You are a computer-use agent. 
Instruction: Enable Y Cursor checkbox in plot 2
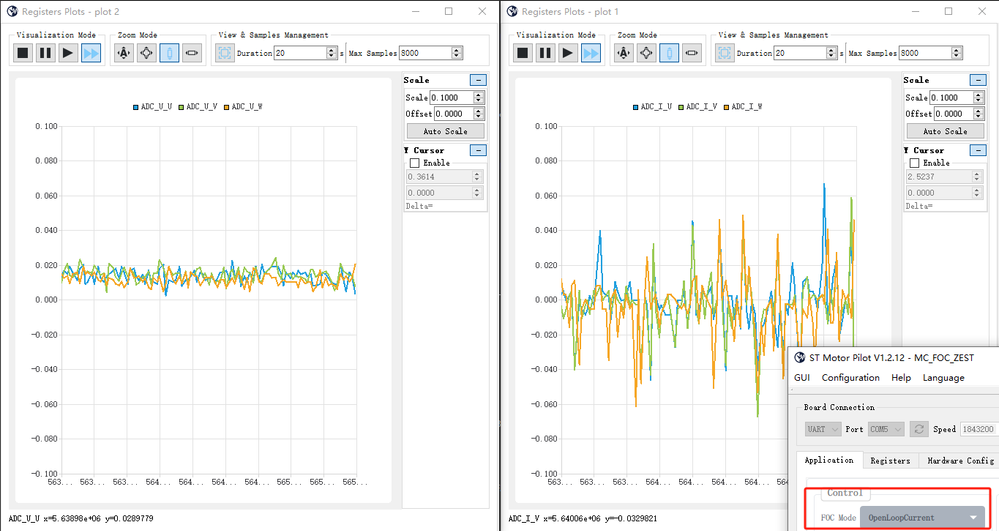pyautogui.click(x=414, y=163)
